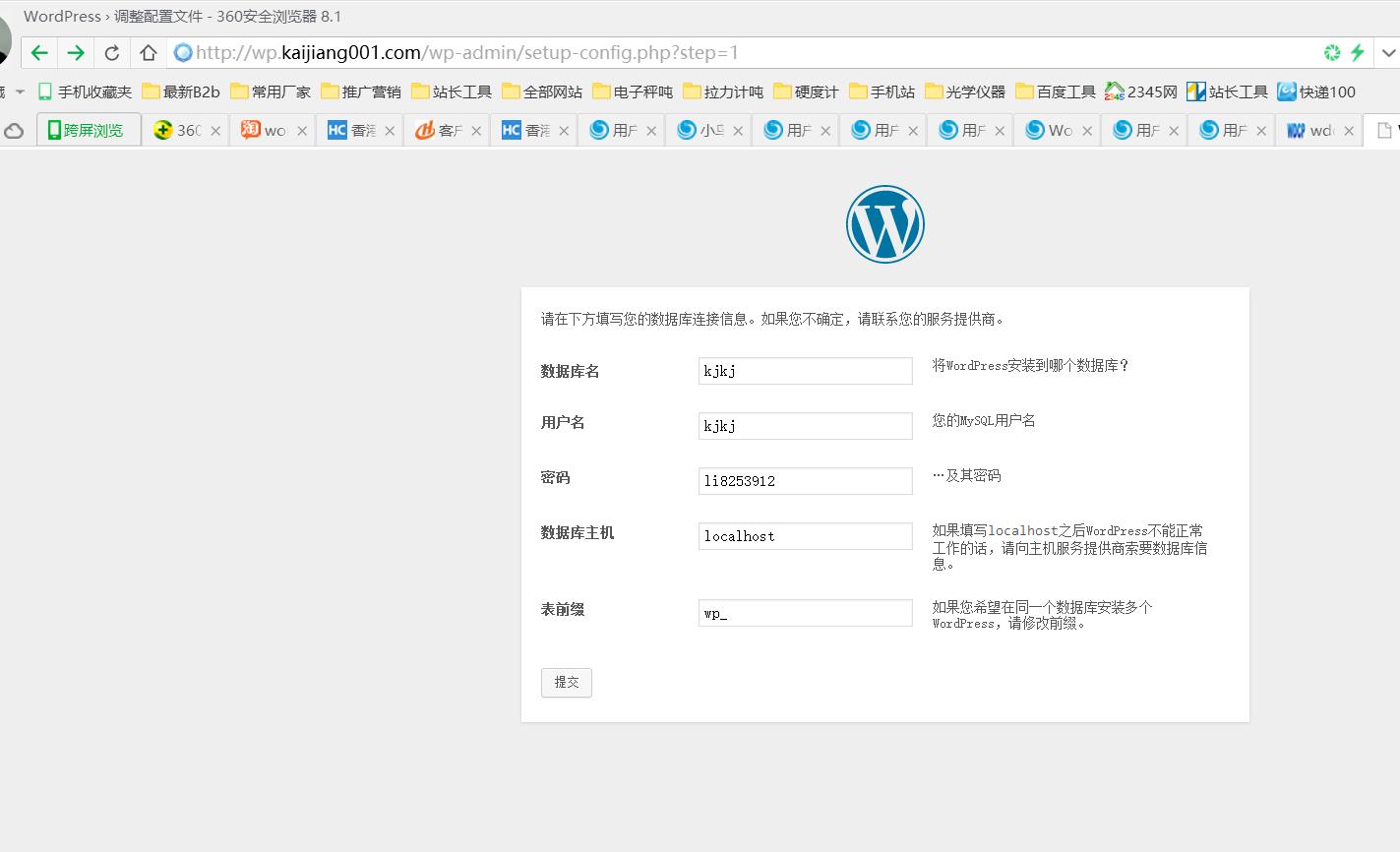Open the 百度工具 bookmark folder
1400x852 pixels.
pyautogui.click(x=1056, y=91)
